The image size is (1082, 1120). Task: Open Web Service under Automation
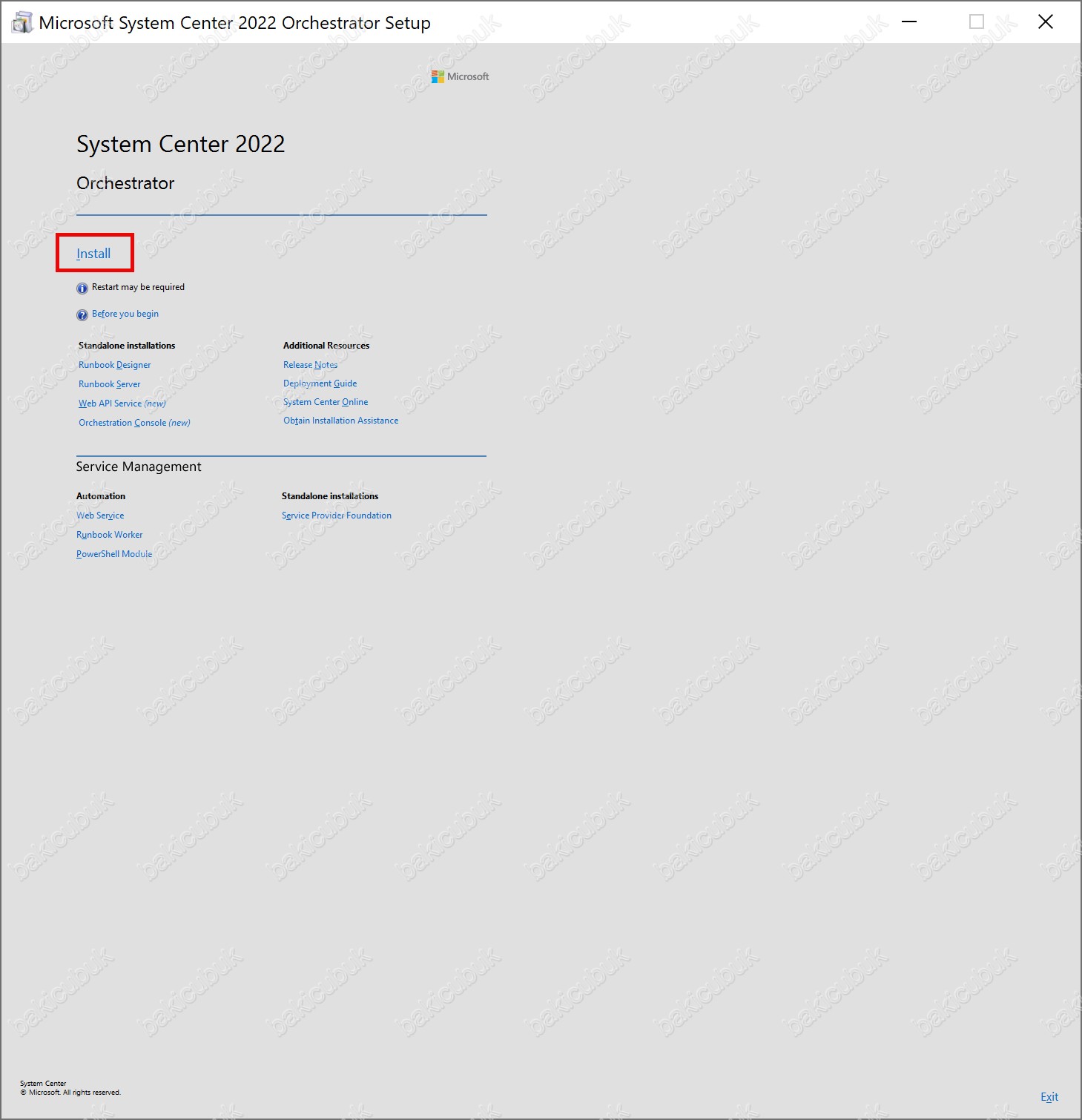[x=100, y=515]
